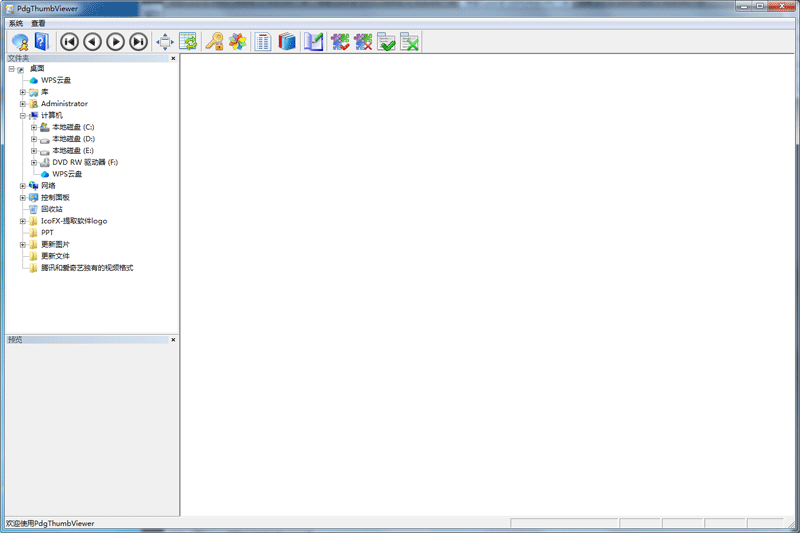Click the golden key toolbar icon

[214, 42]
